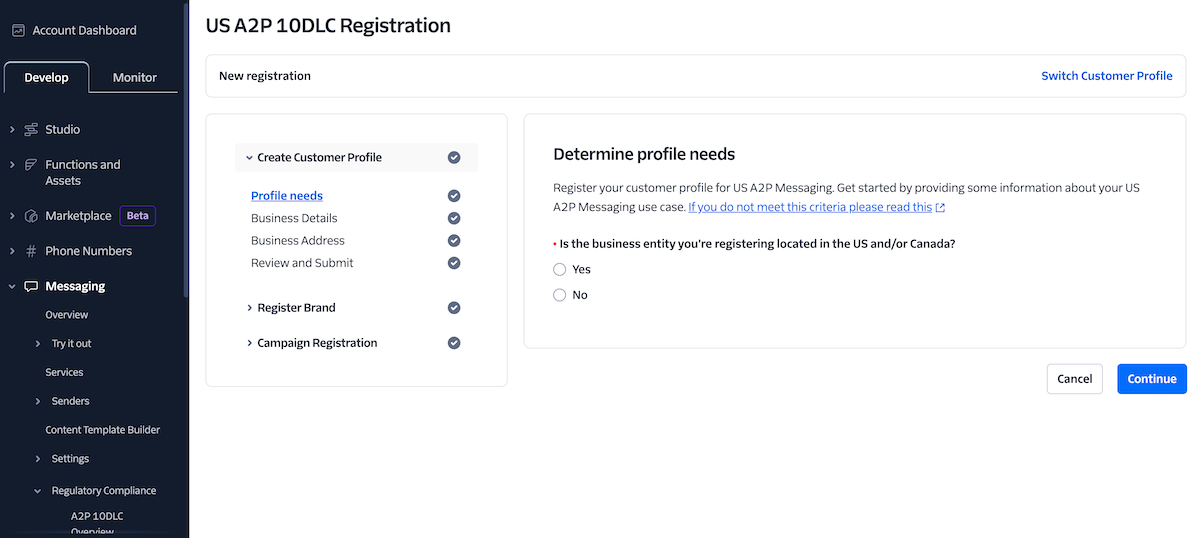Select the No radio button
Screen dimensions: 1200x538
pyautogui.click(x=560, y=295)
